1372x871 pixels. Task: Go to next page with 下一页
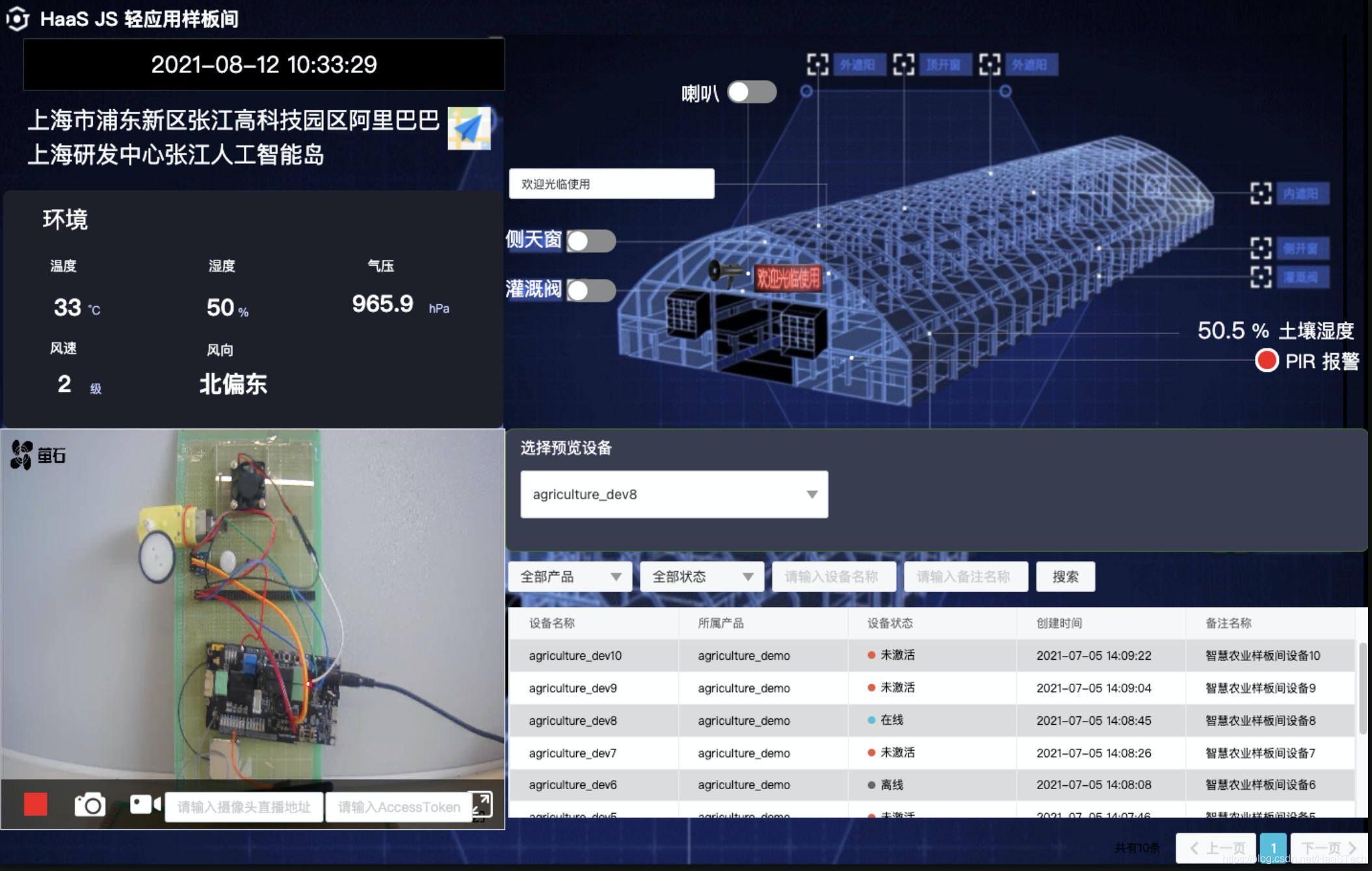1328,848
